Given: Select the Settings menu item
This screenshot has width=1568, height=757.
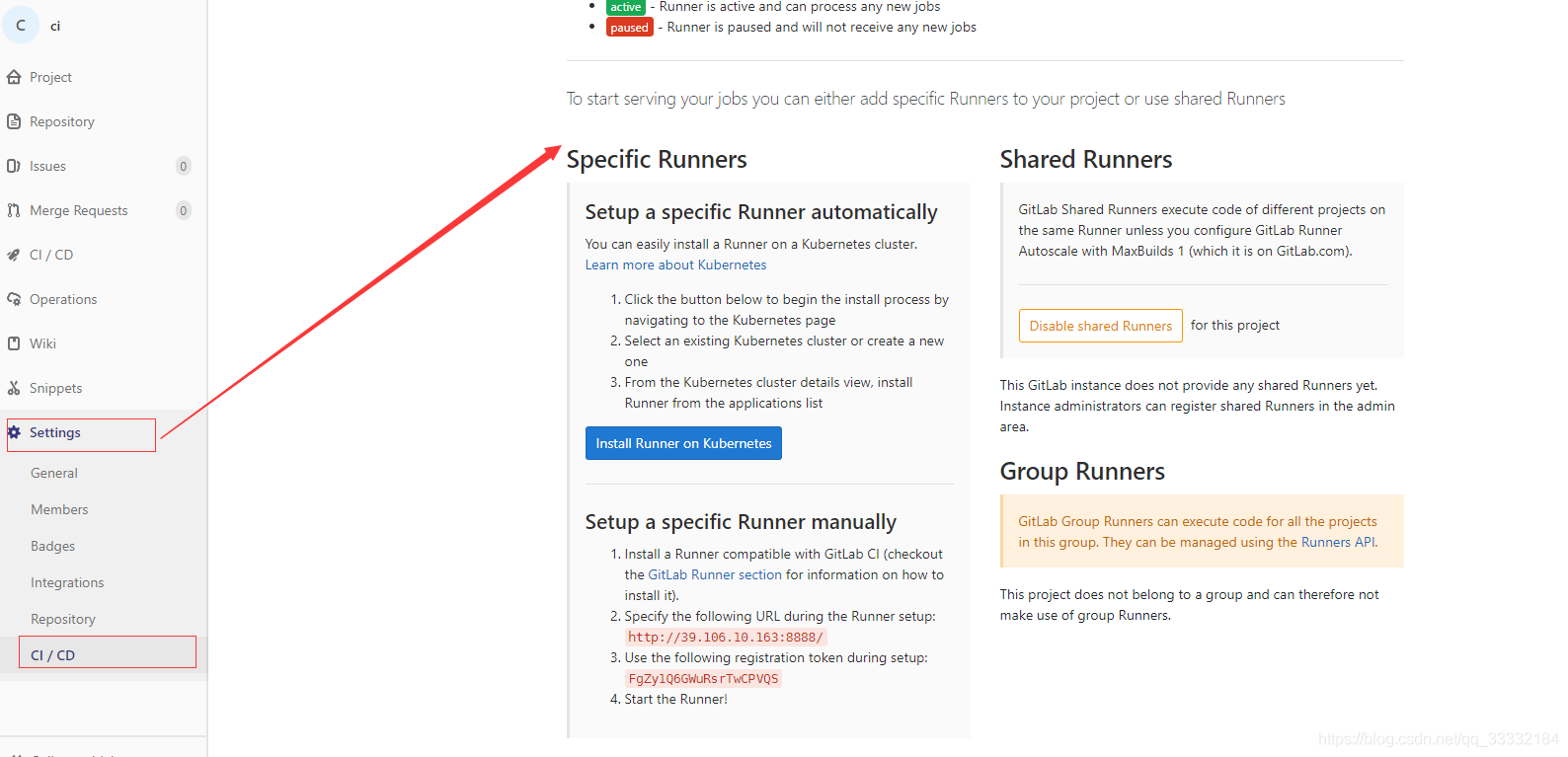Looking at the screenshot, I should [x=55, y=432].
